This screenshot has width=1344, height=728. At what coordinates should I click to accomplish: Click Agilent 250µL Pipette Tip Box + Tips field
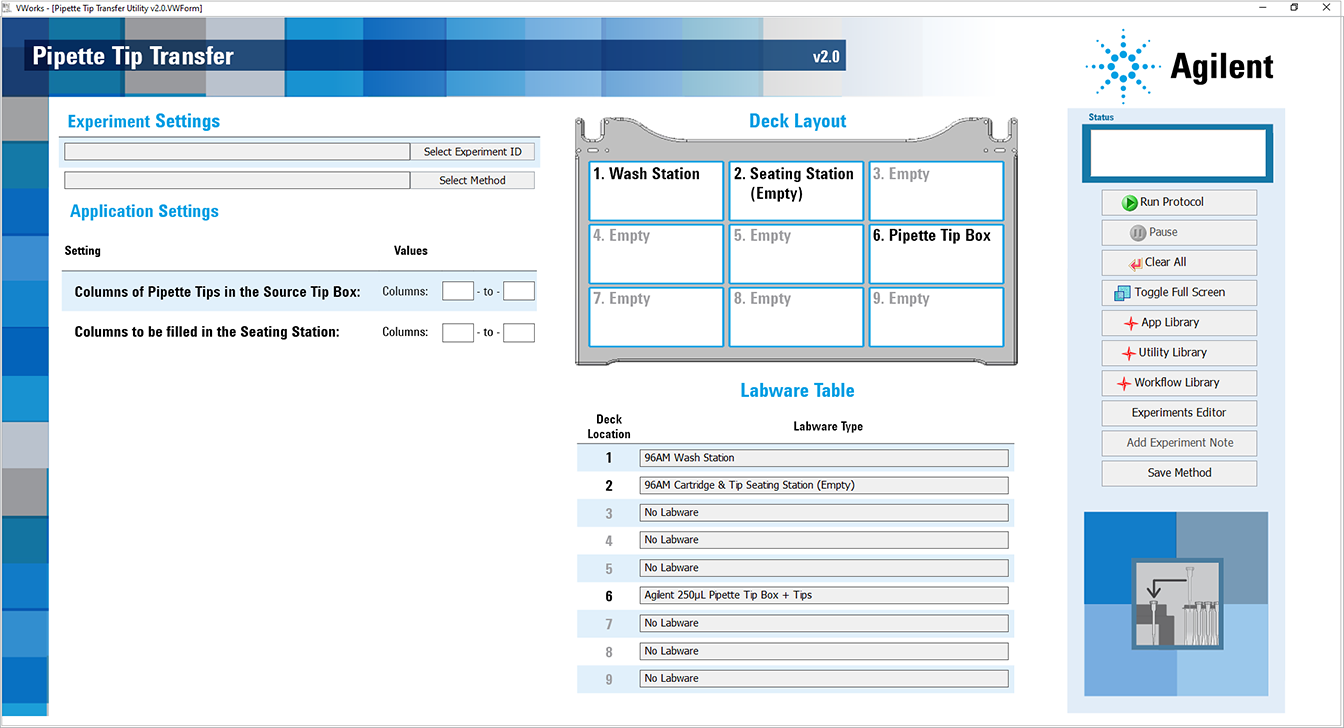pos(824,595)
